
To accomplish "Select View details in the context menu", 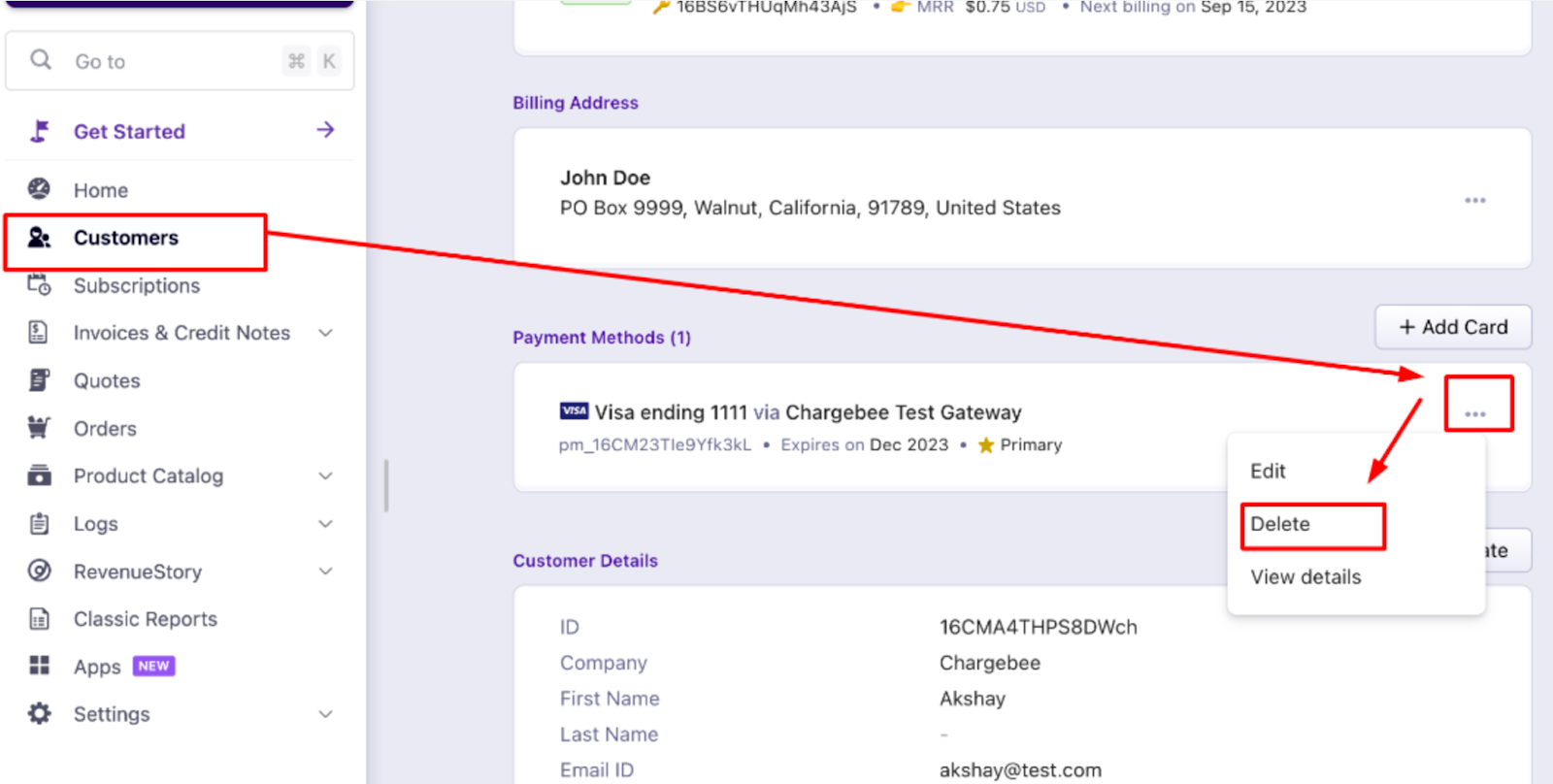I will pos(1305,577).
